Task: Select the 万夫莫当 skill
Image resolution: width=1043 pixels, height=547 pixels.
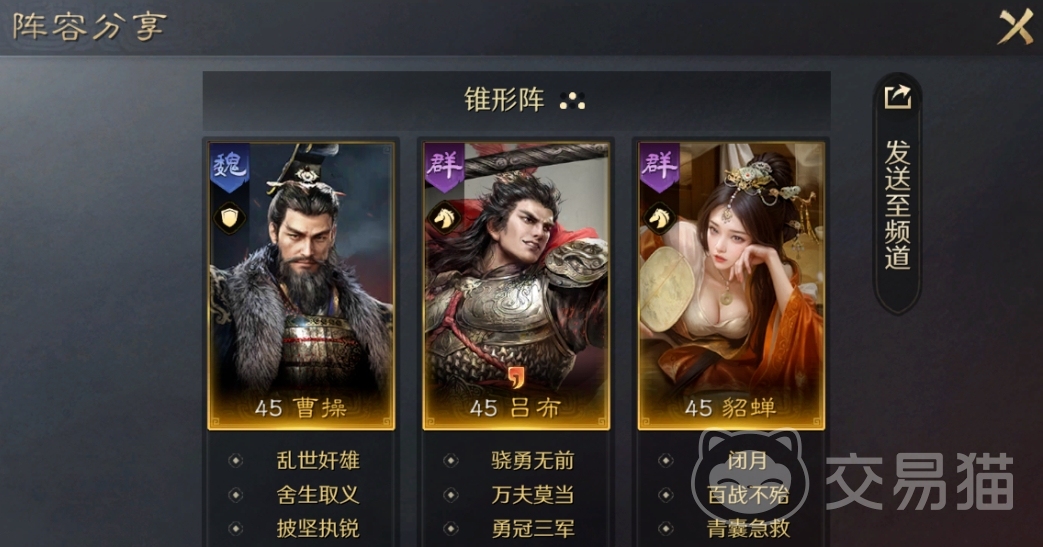Action: (533, 495)
